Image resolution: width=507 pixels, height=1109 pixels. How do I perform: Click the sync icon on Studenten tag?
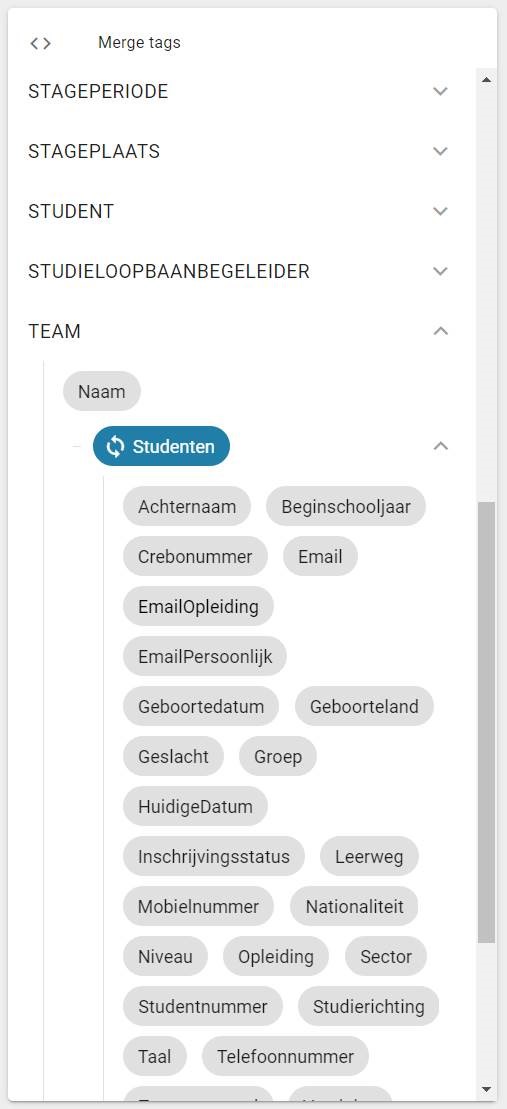115,446
